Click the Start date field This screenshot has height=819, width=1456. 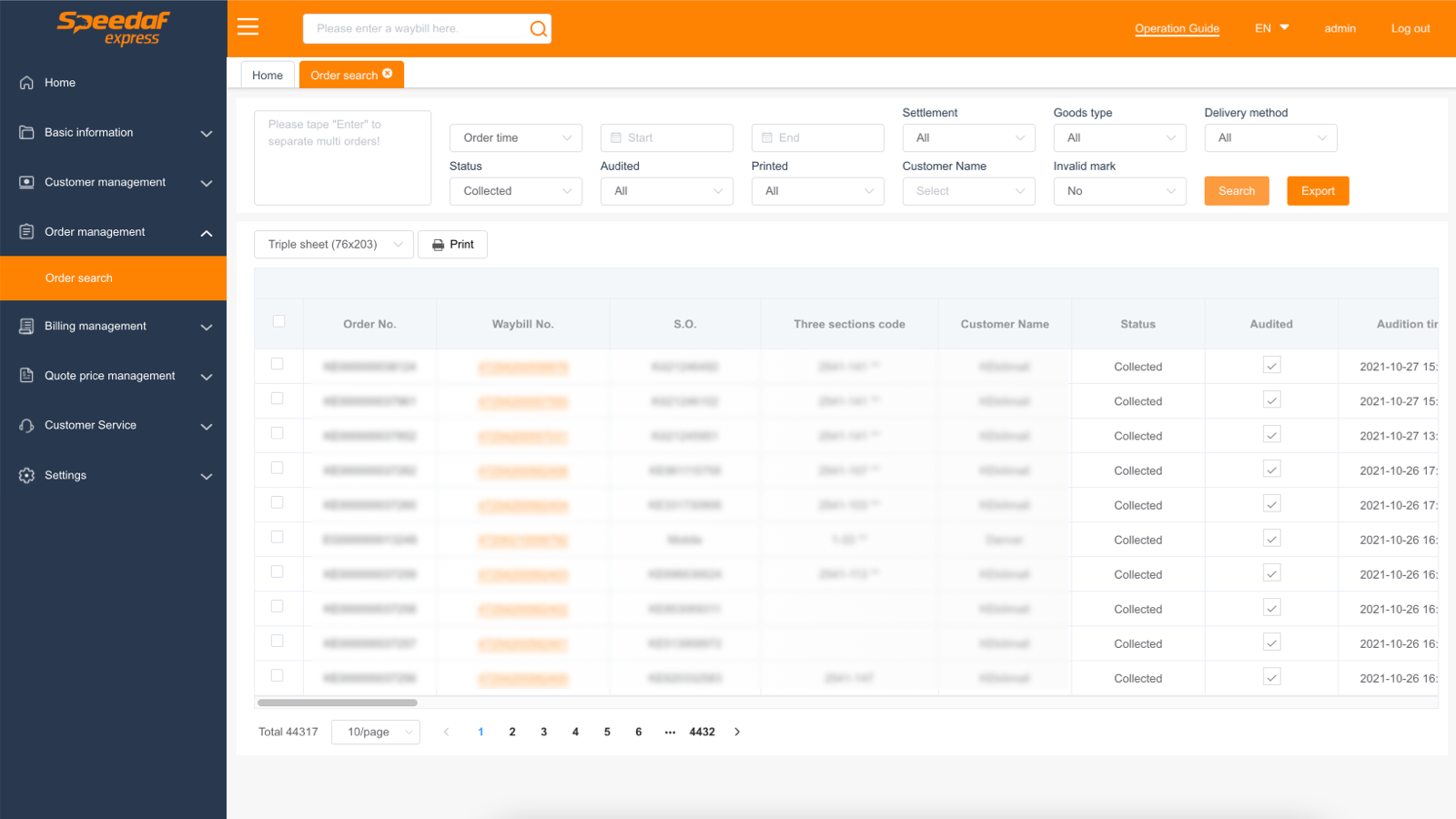pos(667,137)
